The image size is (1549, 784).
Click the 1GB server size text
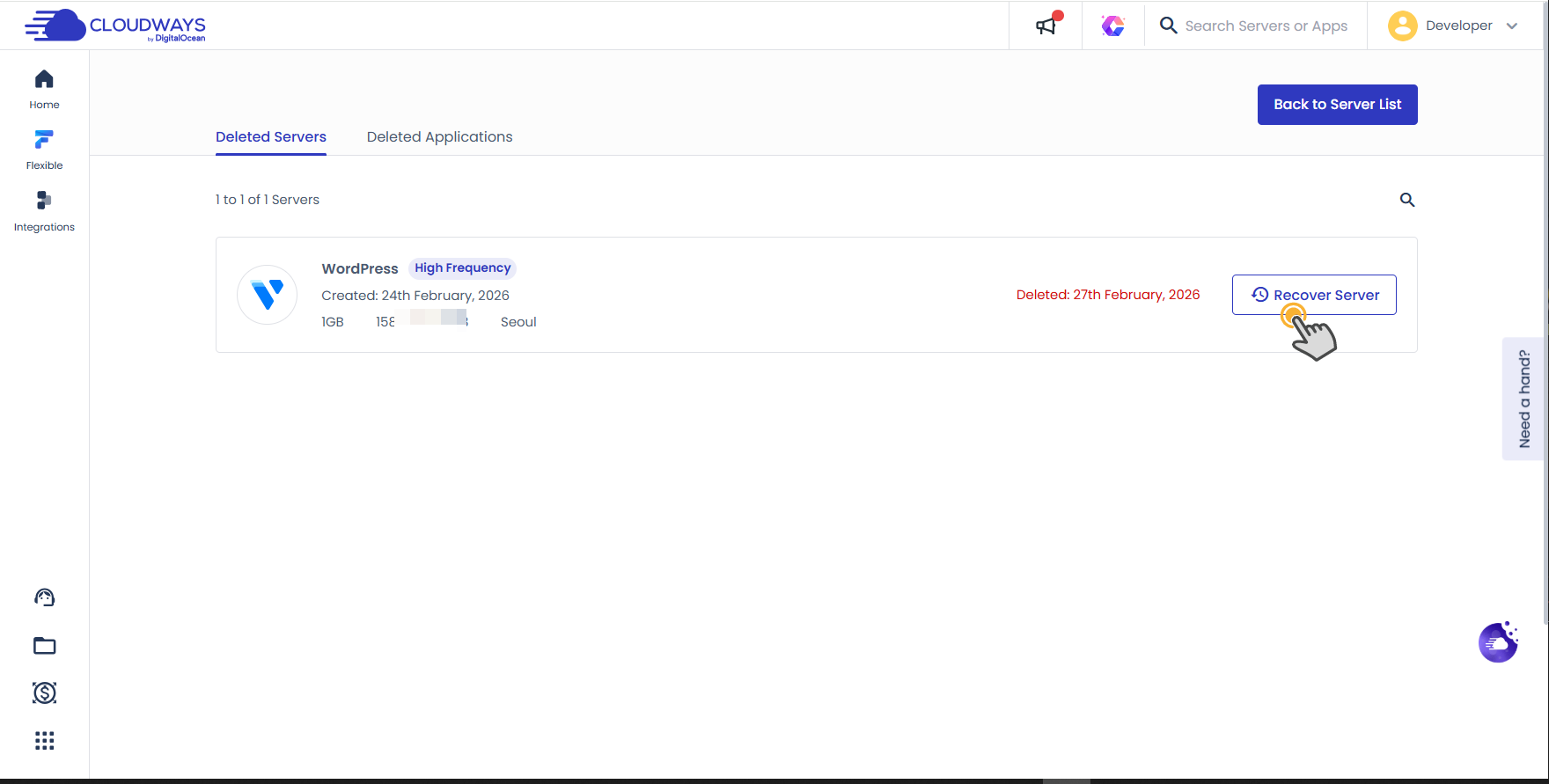tap(333, 322)
